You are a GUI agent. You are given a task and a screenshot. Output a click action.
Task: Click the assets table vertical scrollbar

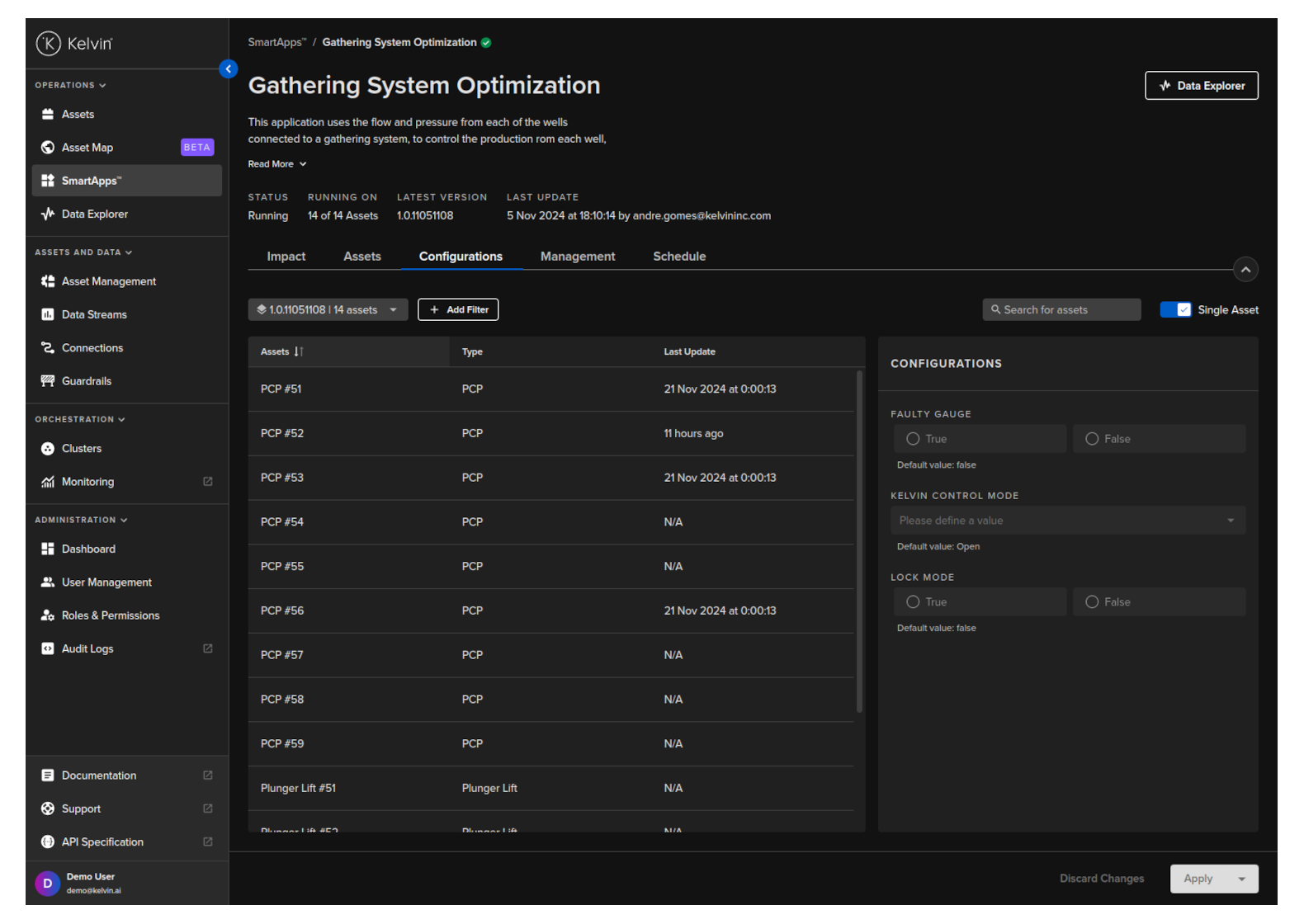[859, 541]
